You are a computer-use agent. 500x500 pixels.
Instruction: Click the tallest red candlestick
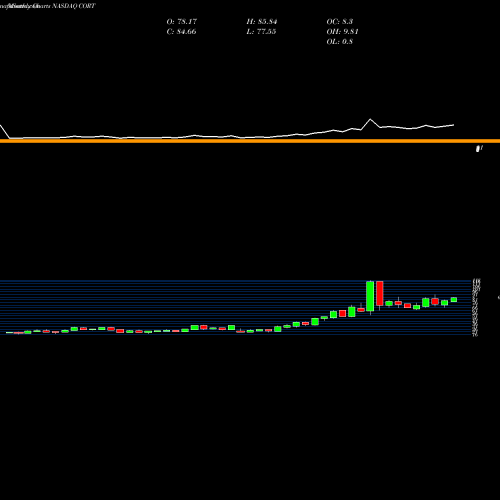(380, 293)
